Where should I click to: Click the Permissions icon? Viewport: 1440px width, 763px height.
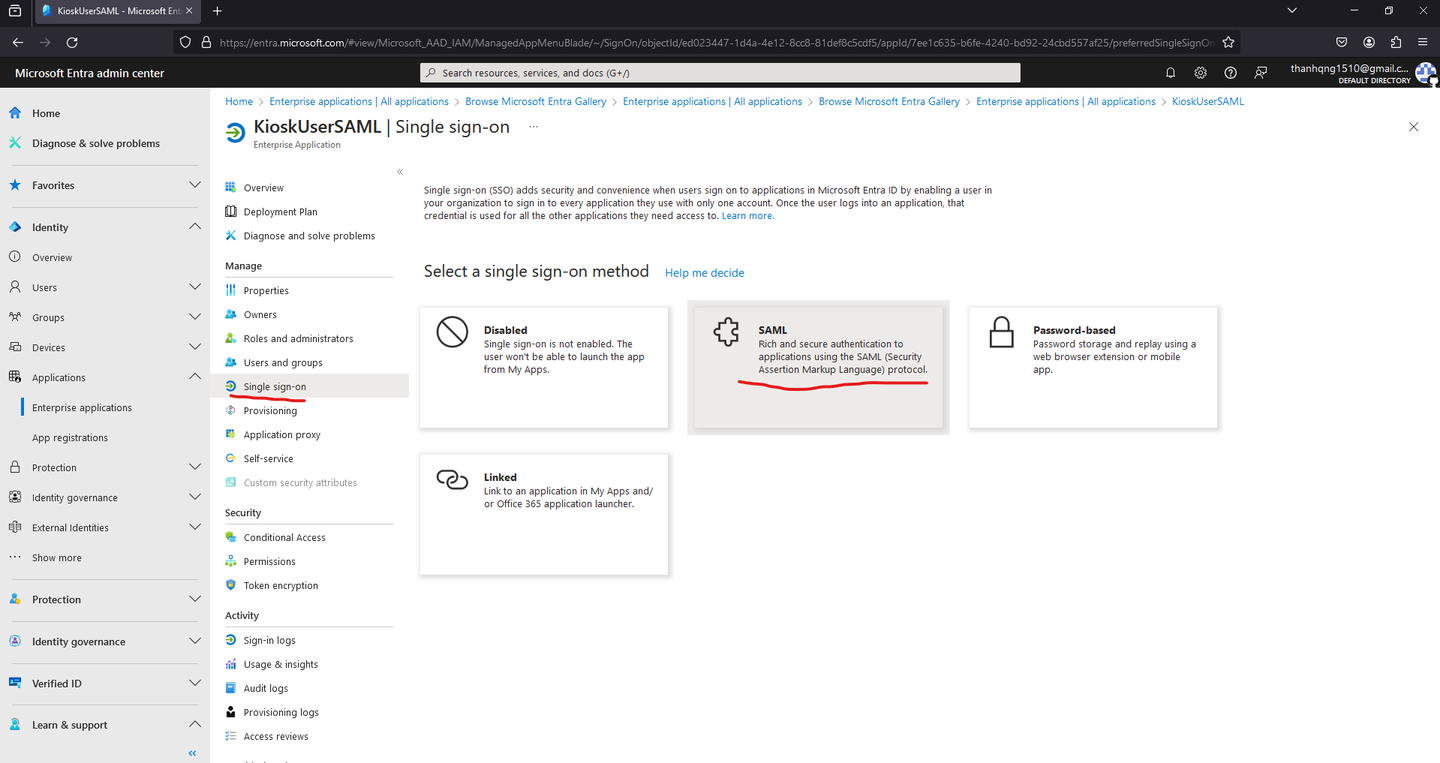pyautogui.click(x=231, y=561)
